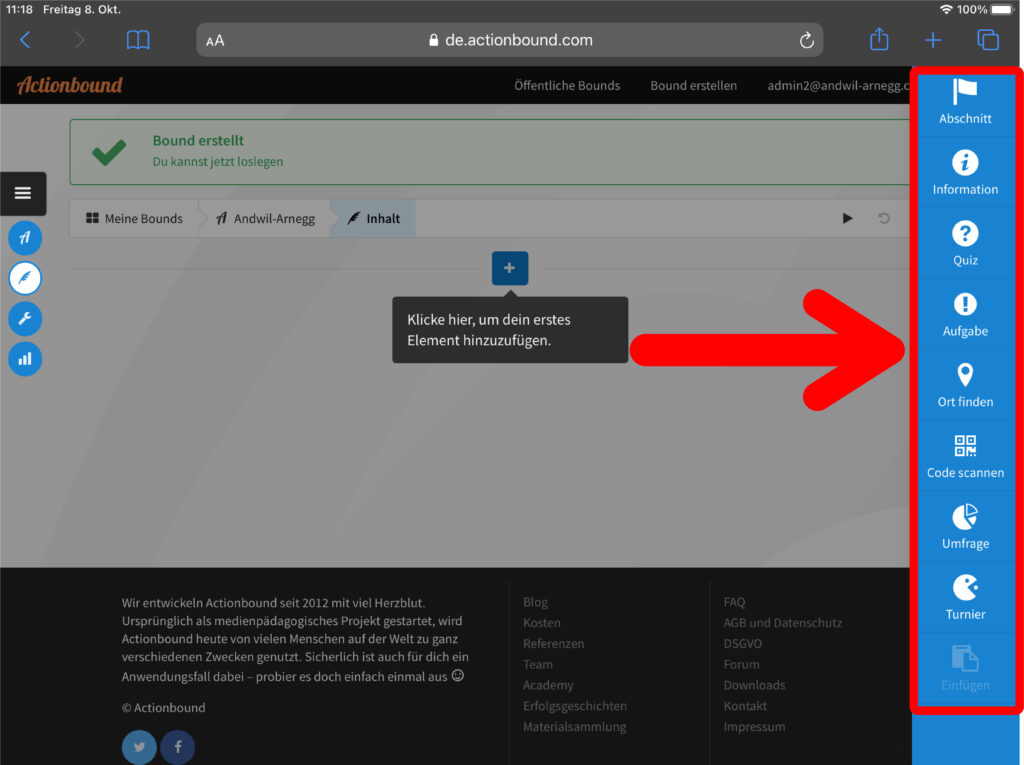Add an Abschnitt (section) flag element
The image size is (1024, 765).
[x=965, y=102]
